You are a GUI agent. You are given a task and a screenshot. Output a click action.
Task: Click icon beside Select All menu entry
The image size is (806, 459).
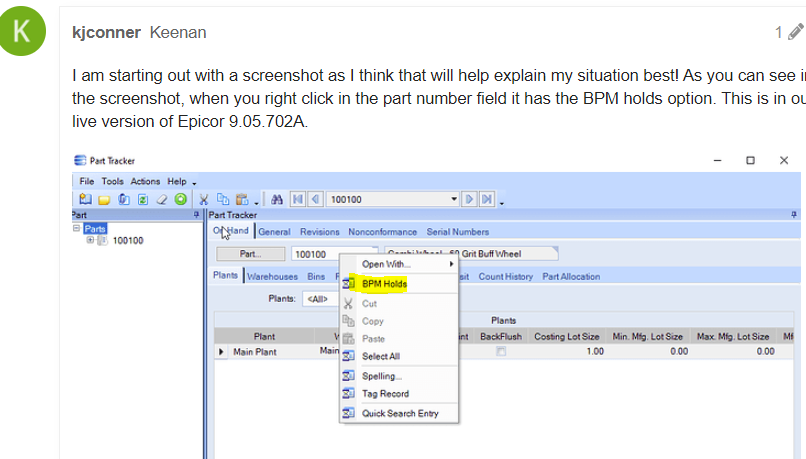click(349, 356)
